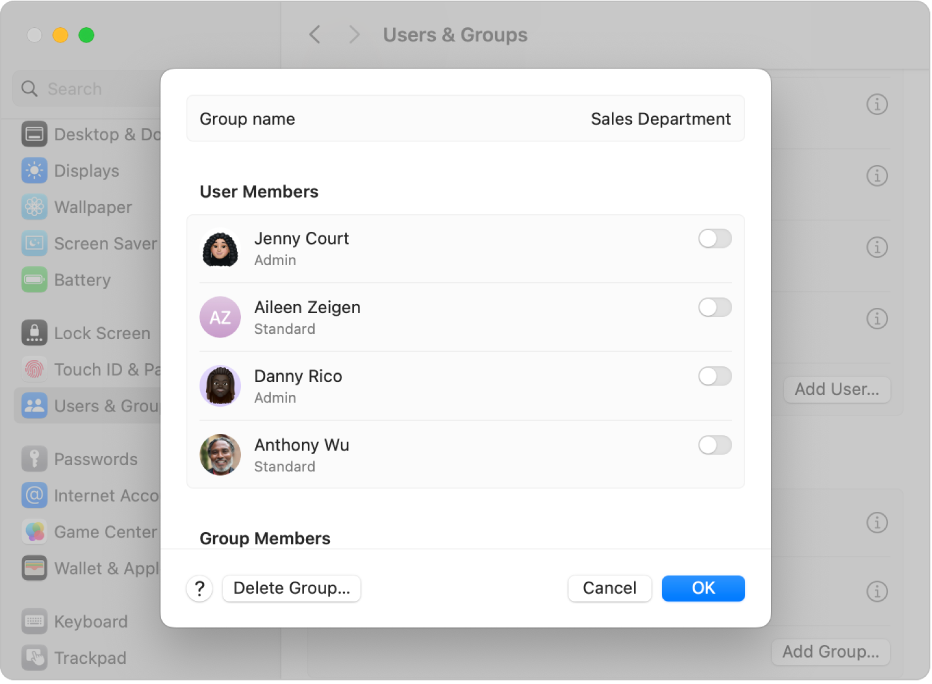The image size is (932, 684).
Task: Toggle Danny Rico's membership switch
Action: pos(714,376)
